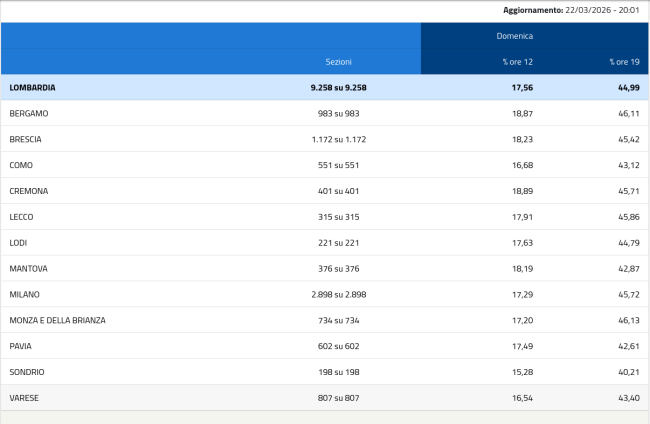Click the LODI province name
The width and height of the screenshot is (650, 424).
coord(20,243)
